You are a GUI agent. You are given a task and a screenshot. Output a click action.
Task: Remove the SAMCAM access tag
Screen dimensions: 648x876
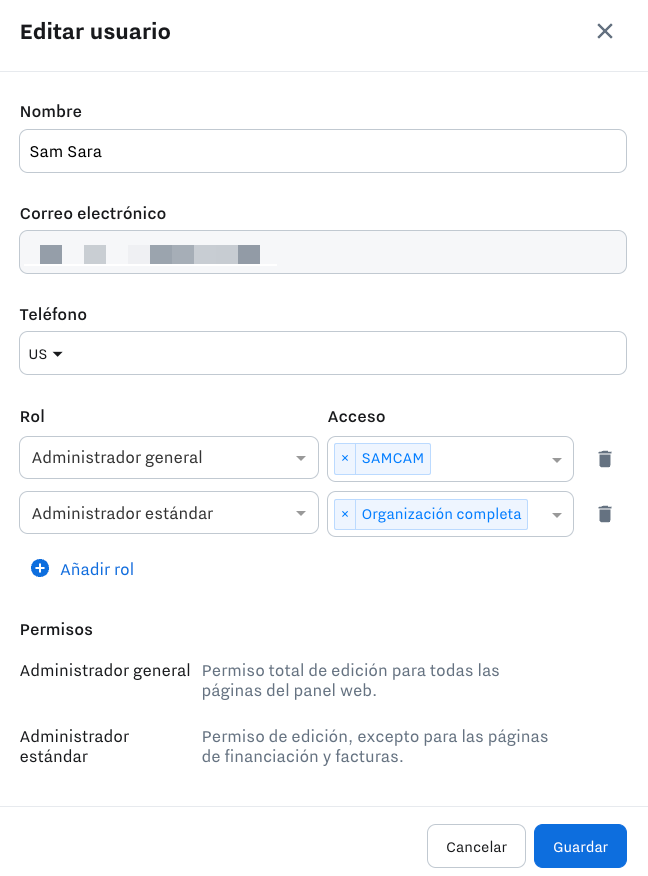[x=345, y=458]
